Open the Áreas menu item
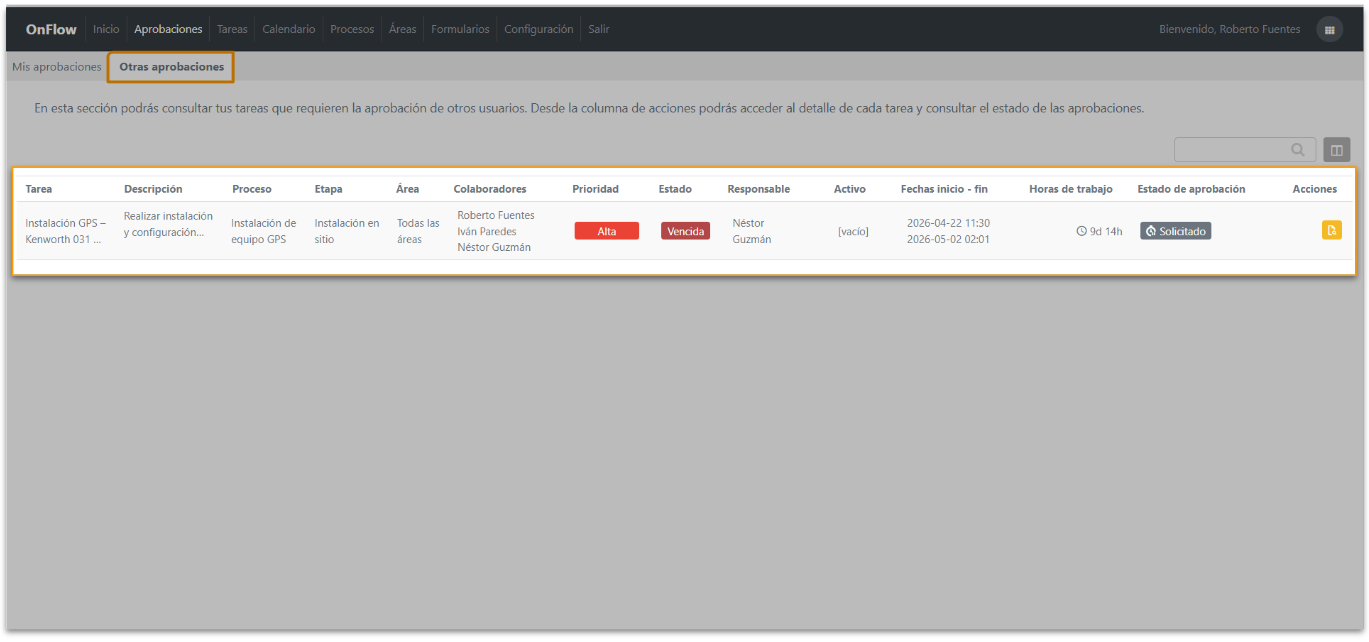Screen dimensions: 1369x642 [402, 29]
